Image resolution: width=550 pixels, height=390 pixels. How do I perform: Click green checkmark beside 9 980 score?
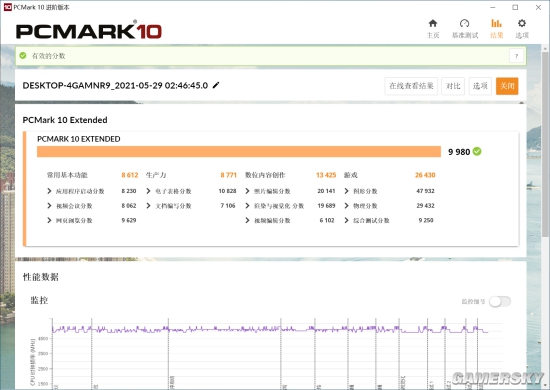pyautogui.click(x=477, y=152)
